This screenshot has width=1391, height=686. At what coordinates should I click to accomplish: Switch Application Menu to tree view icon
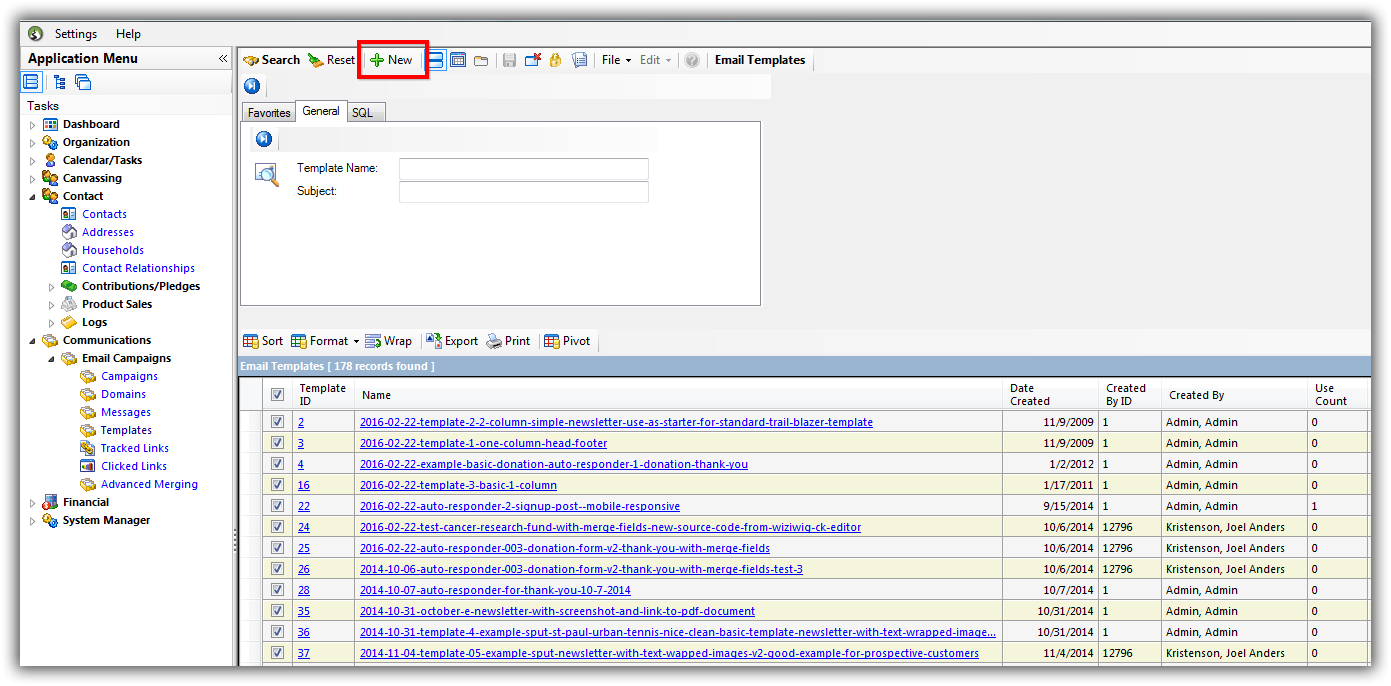click(x=59, y=82)
